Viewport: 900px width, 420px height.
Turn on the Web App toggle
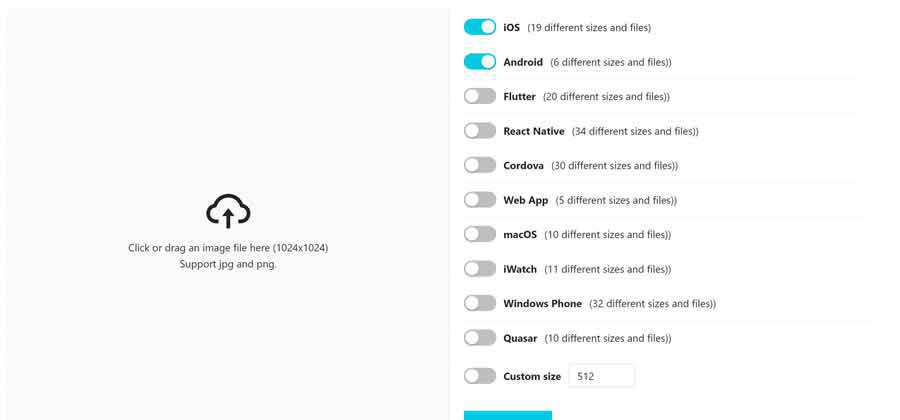click(x=480, y=200)
